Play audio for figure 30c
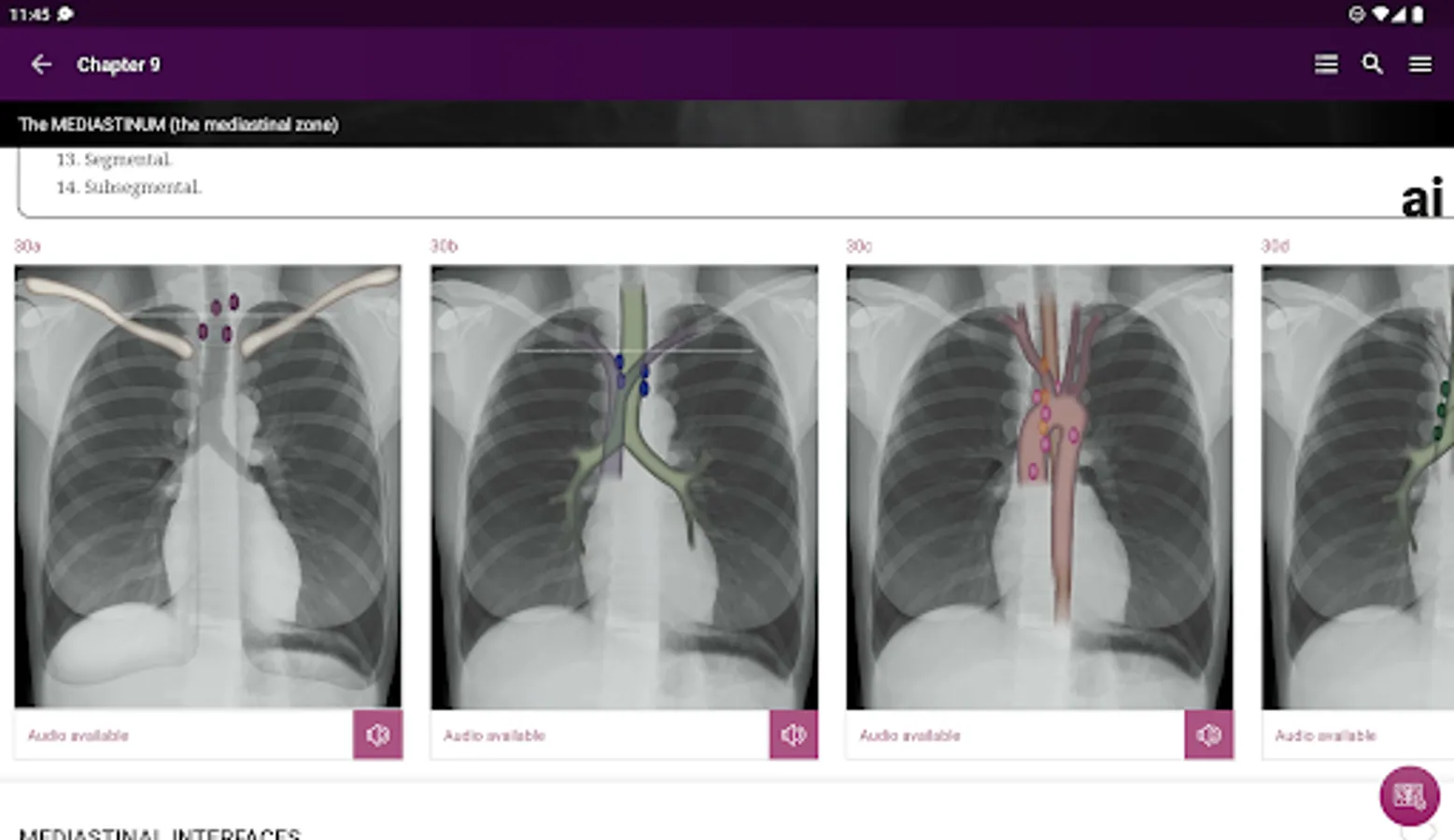1454x840 pixels. pyautogui.click(x=1209, y=735)
